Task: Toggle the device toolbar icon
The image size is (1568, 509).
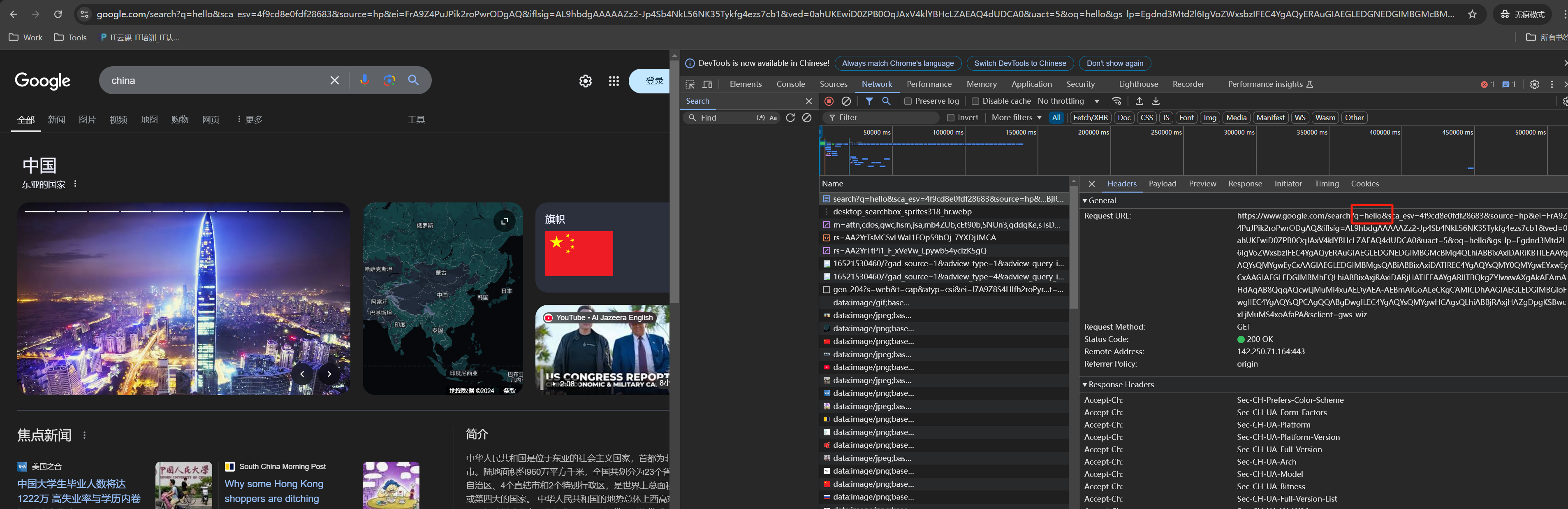Action: [707, 85]
